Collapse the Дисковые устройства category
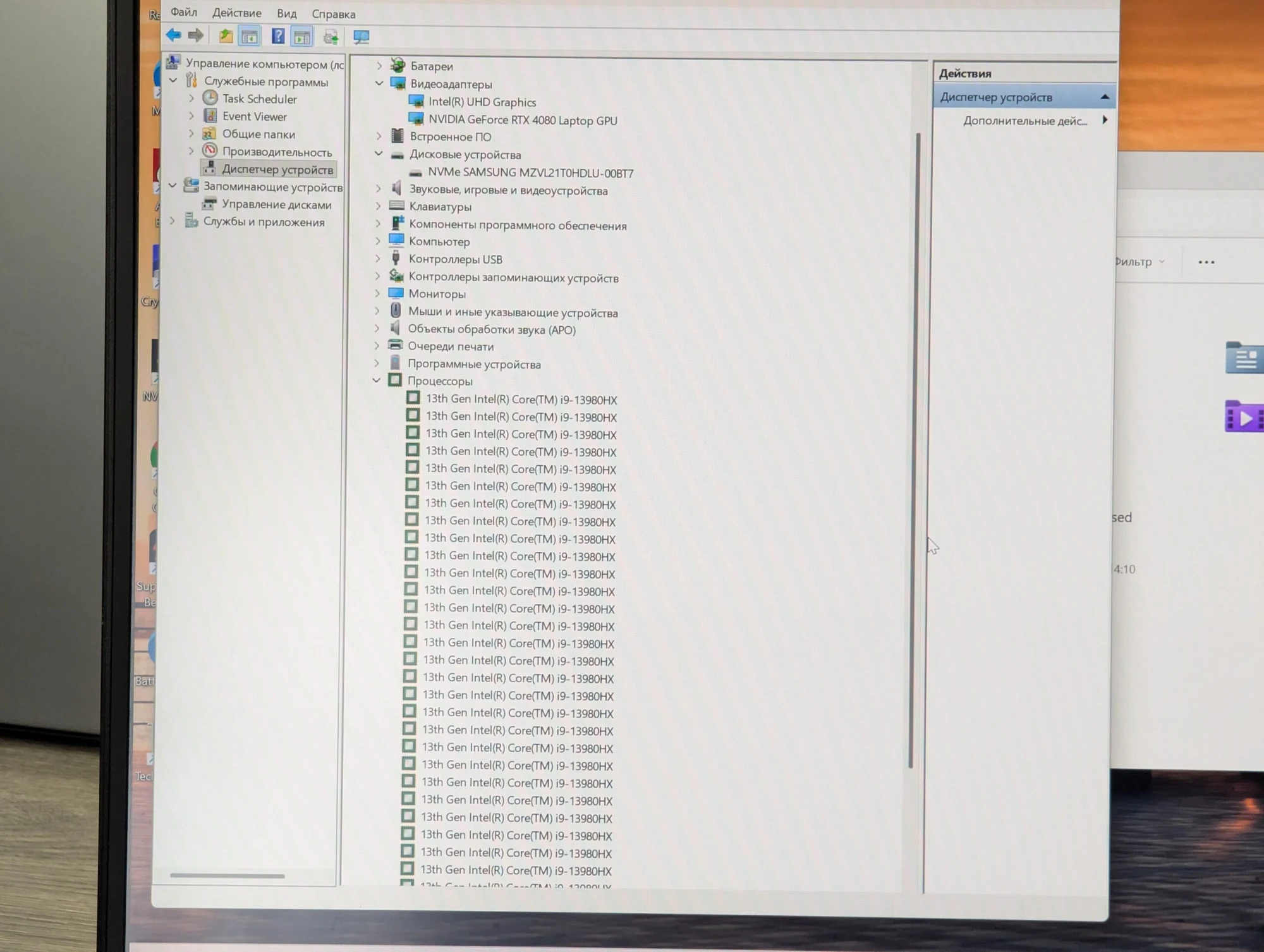The height and width of the screenshot is (952, 1264). click(379, 154)
